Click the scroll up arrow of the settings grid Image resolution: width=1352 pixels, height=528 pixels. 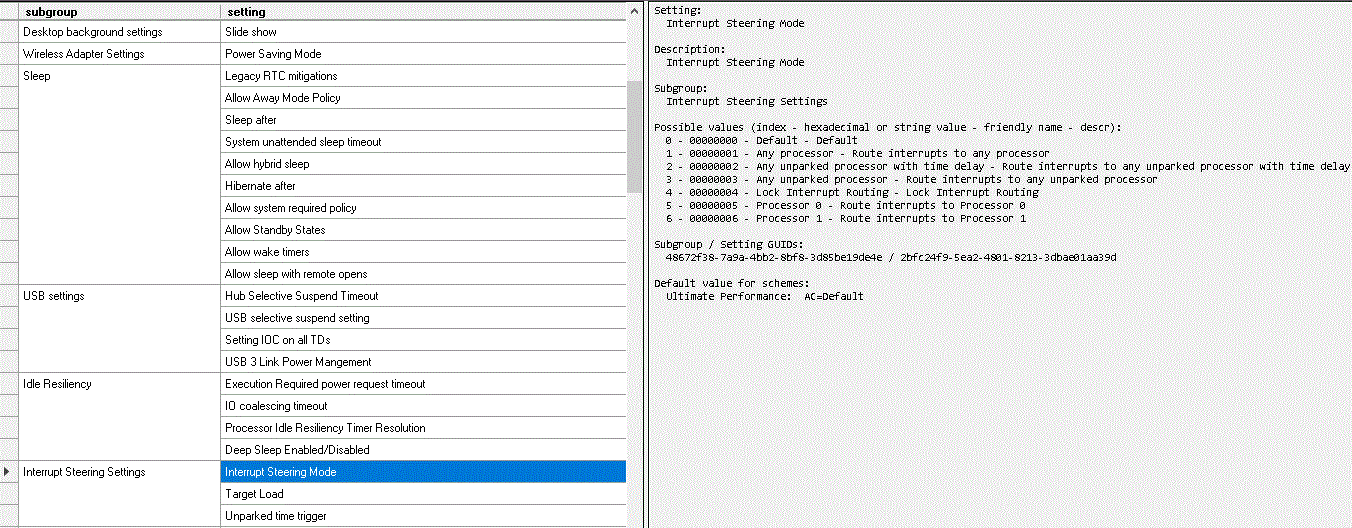pyautogui.click(x=634, y=11)
